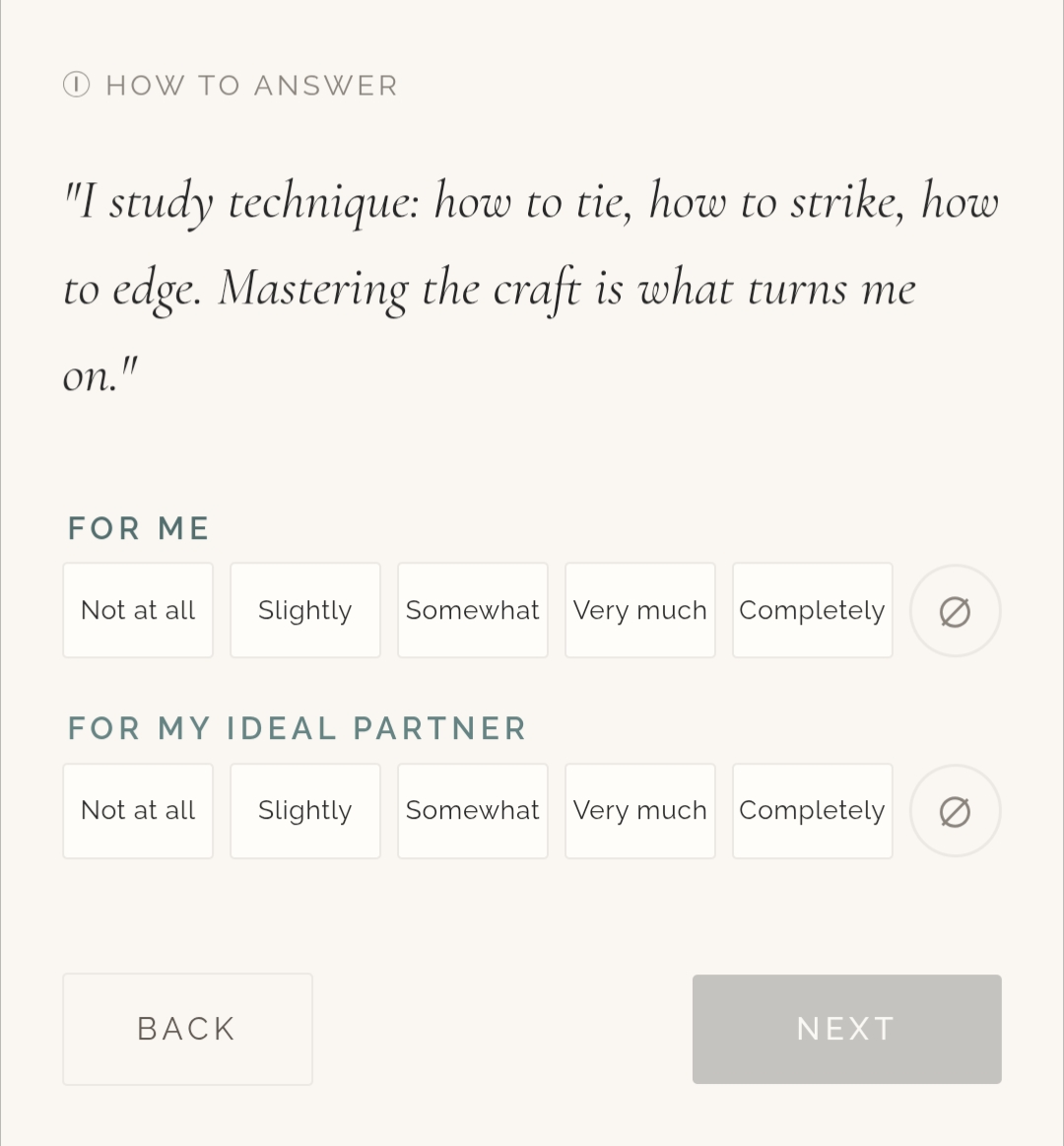Viewport: 1064px width, 1146px height.
Task: Choose 'Slightly' for My Ideal Partner
Action: point(305,811)
